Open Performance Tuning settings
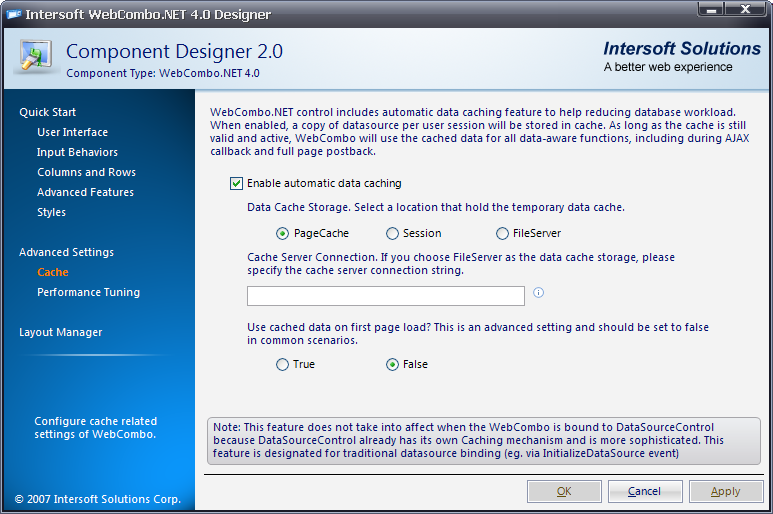Screen dimensions: 773x514 [x=88, y=292]
